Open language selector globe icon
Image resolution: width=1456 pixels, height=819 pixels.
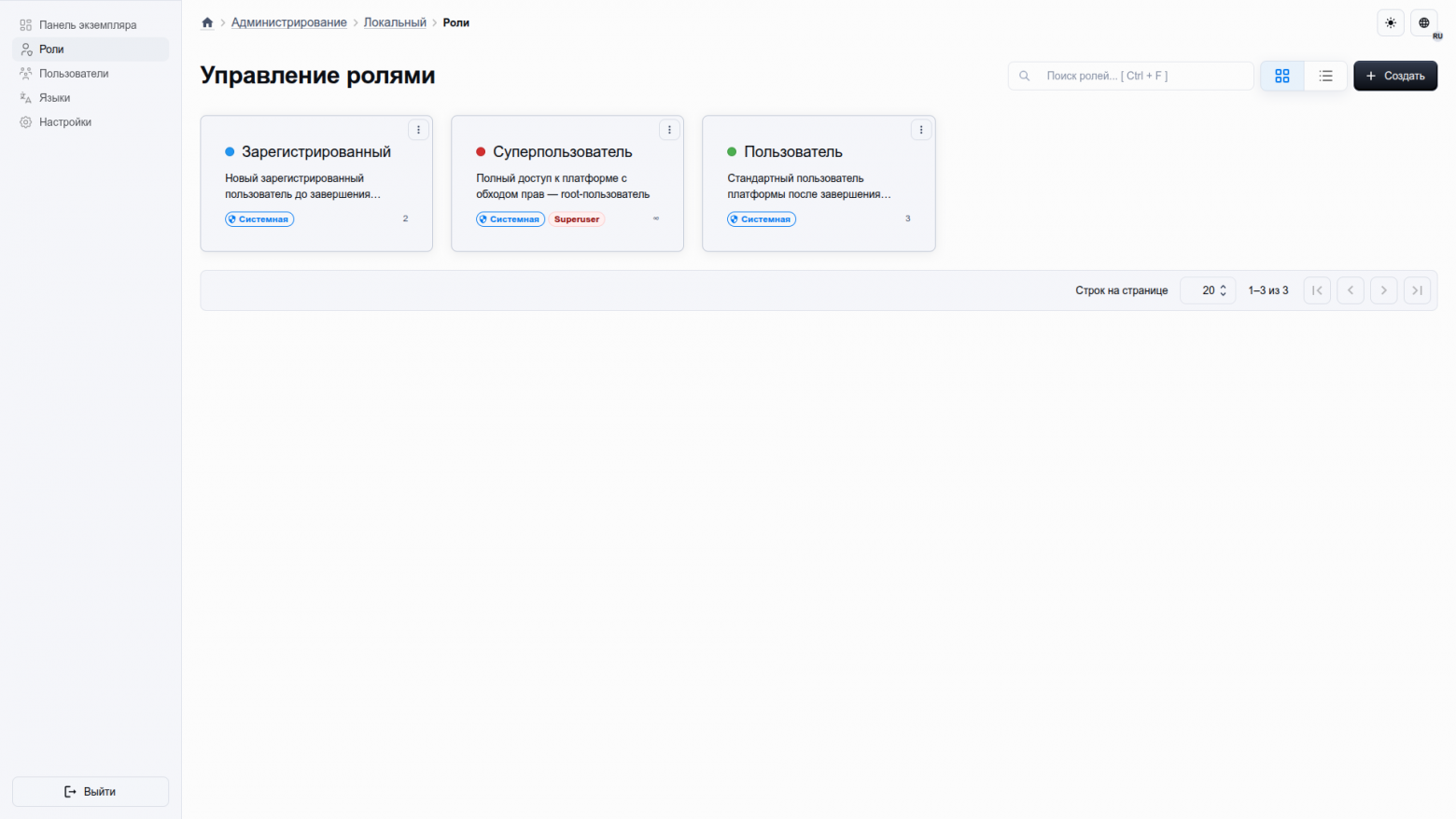coord(1424,22)
